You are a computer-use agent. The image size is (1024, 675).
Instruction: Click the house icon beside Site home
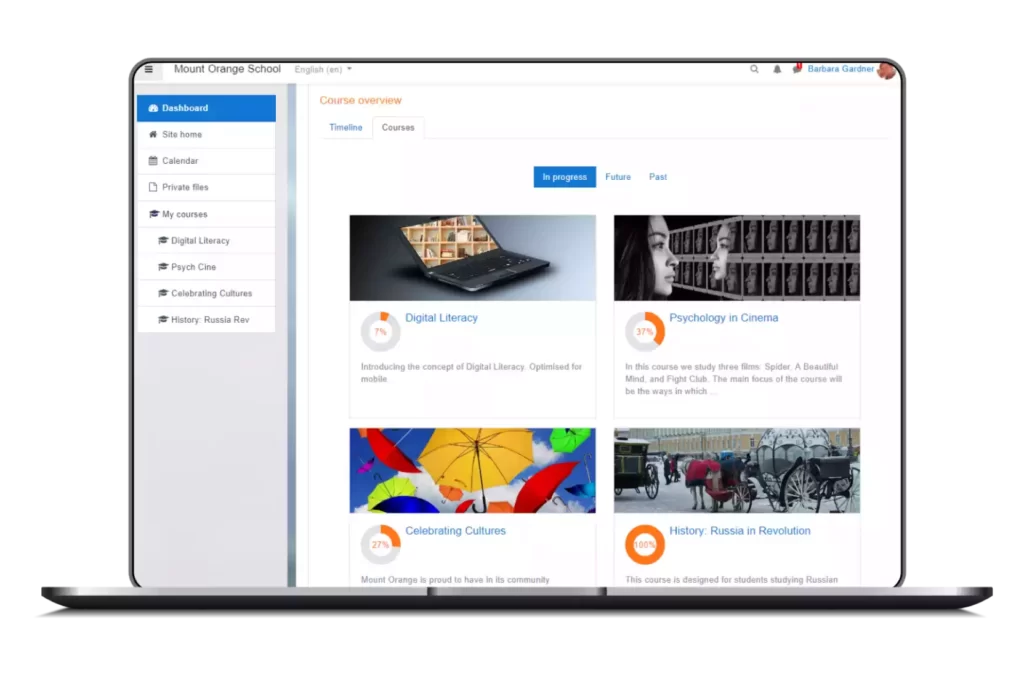pos(153,135)
